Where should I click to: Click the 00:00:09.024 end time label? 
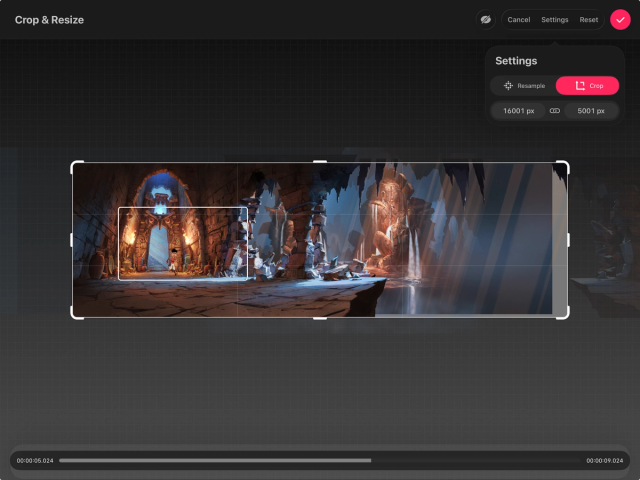coord(604,460)
